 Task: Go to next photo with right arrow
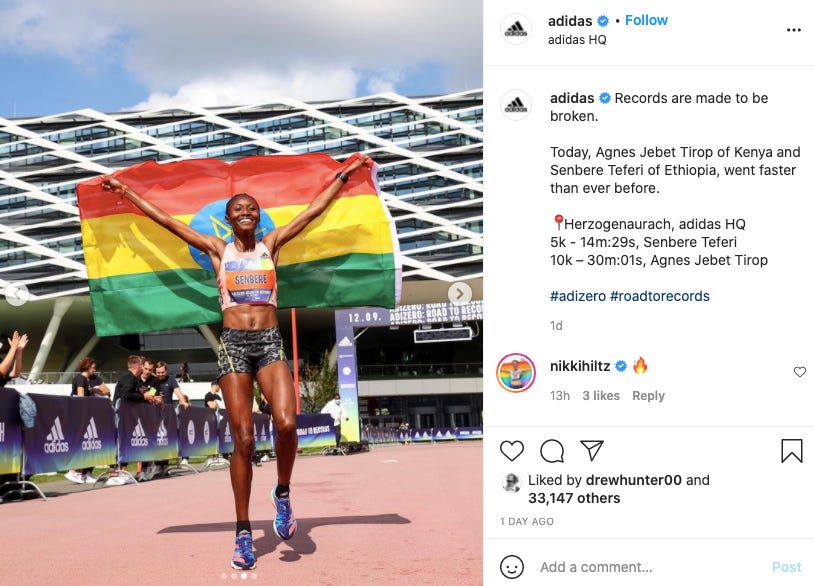[x=460, y=293]
